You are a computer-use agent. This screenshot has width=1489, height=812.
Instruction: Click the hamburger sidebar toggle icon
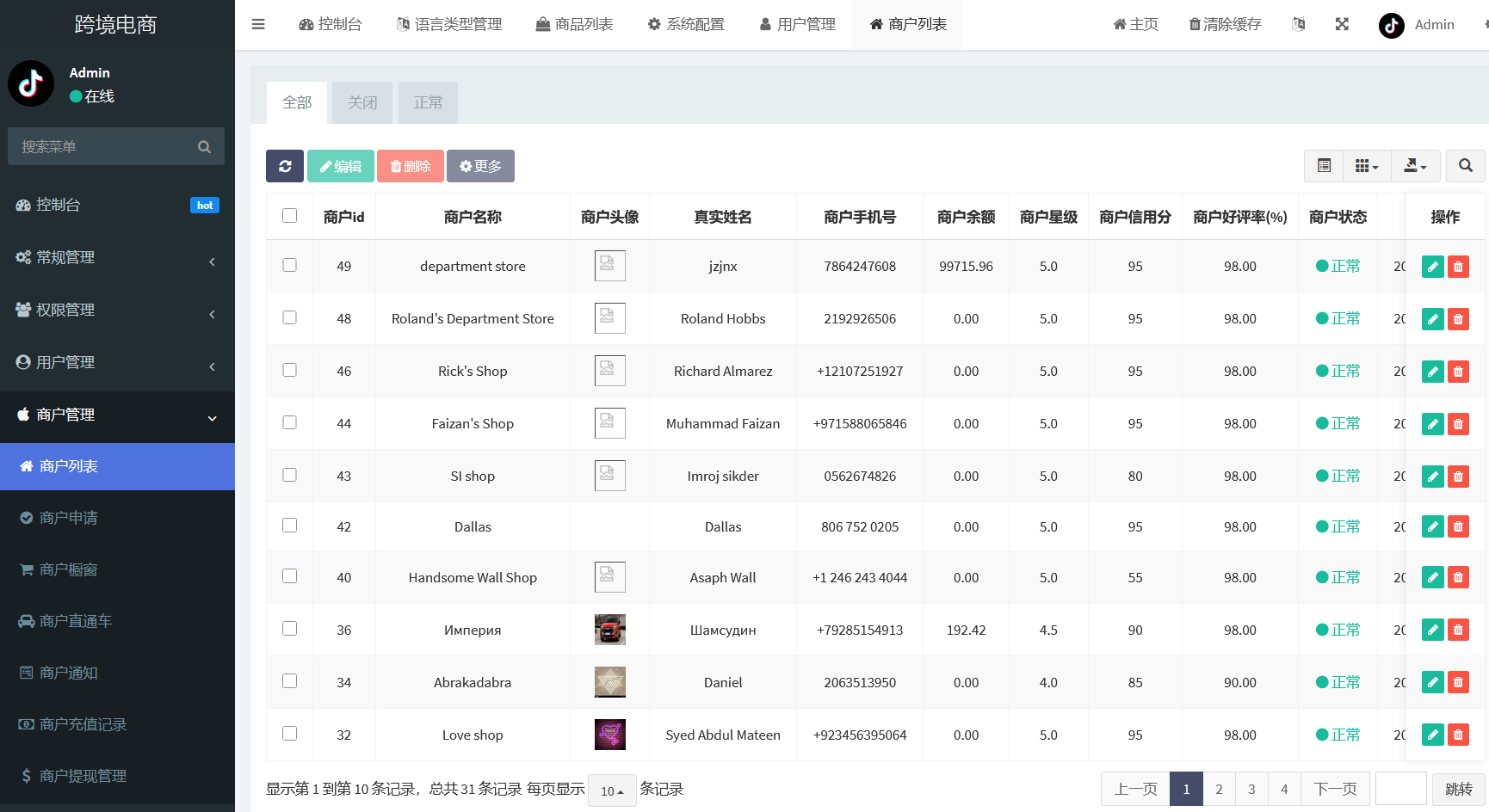tap(258, 24)
